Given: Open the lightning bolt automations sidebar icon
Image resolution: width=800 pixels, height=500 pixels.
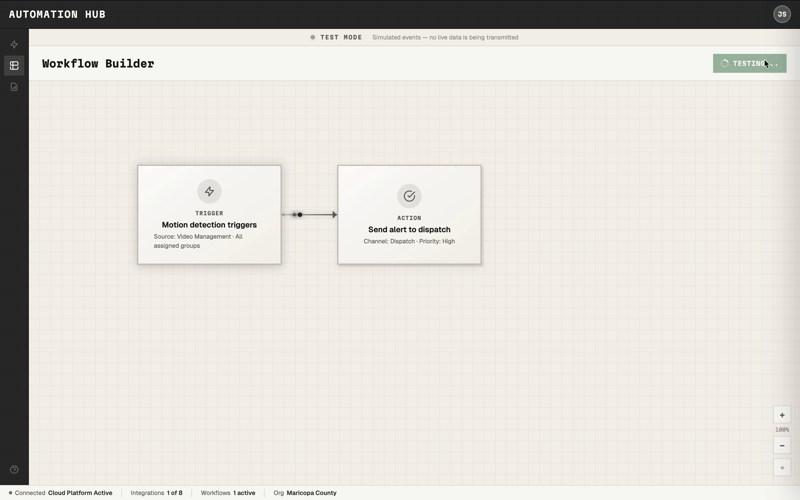Looking at the screenshot, I should (14, 44).
